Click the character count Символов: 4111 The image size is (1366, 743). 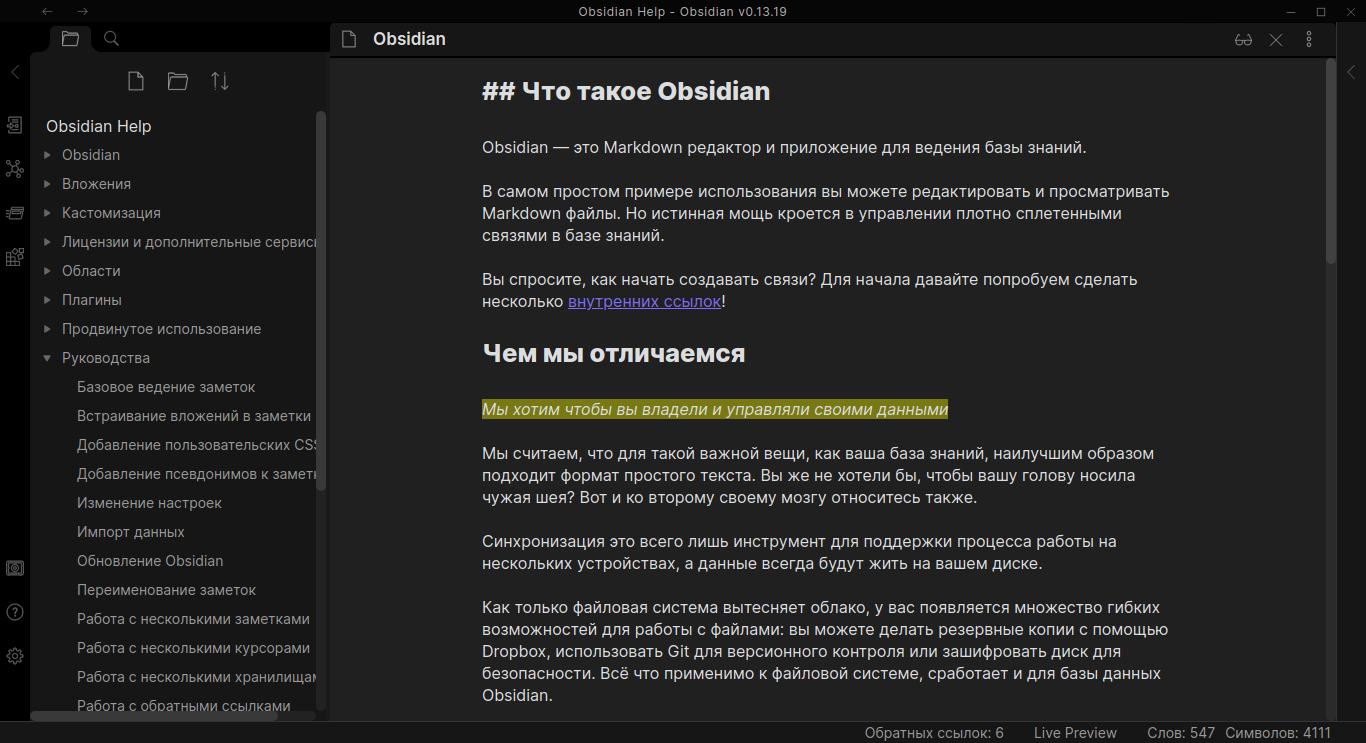coord(1278,733)
